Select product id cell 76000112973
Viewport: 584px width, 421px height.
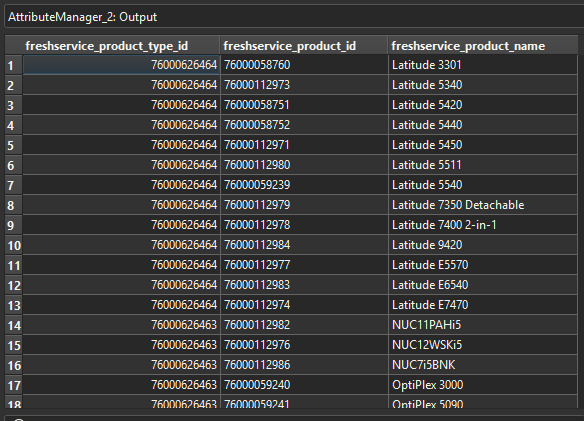[304, 85]
